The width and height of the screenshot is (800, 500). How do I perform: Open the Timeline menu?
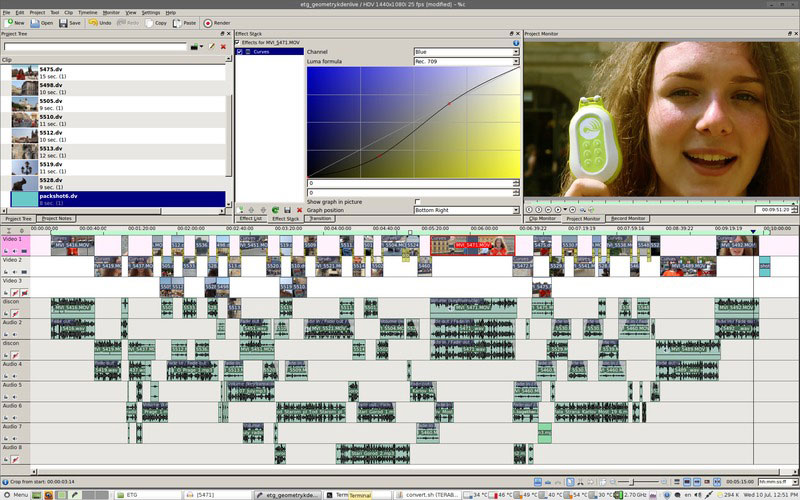pyautogui.click(x=88, y=12)
